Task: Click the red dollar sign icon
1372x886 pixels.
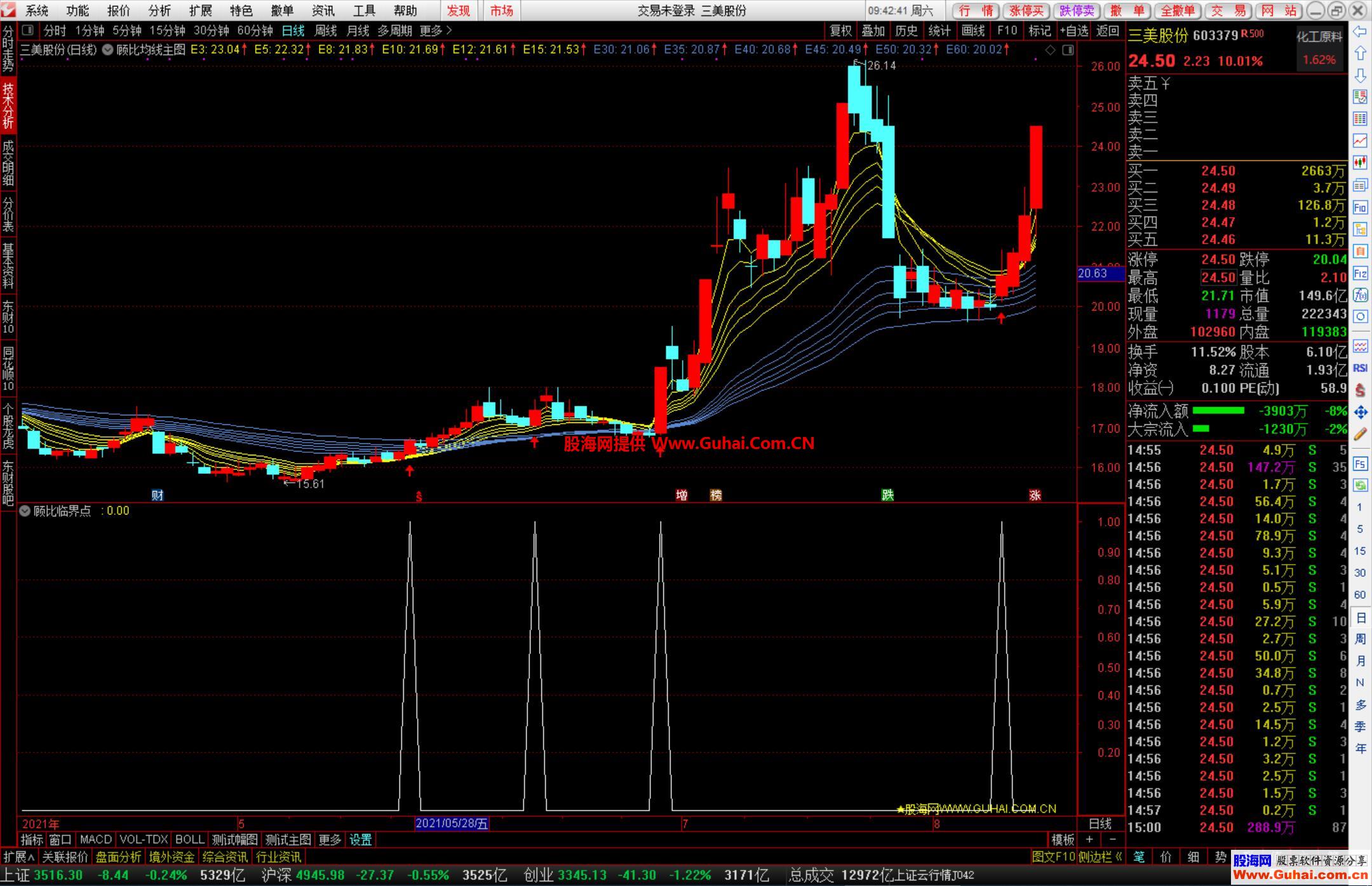Action: [x=1360, y=390]
